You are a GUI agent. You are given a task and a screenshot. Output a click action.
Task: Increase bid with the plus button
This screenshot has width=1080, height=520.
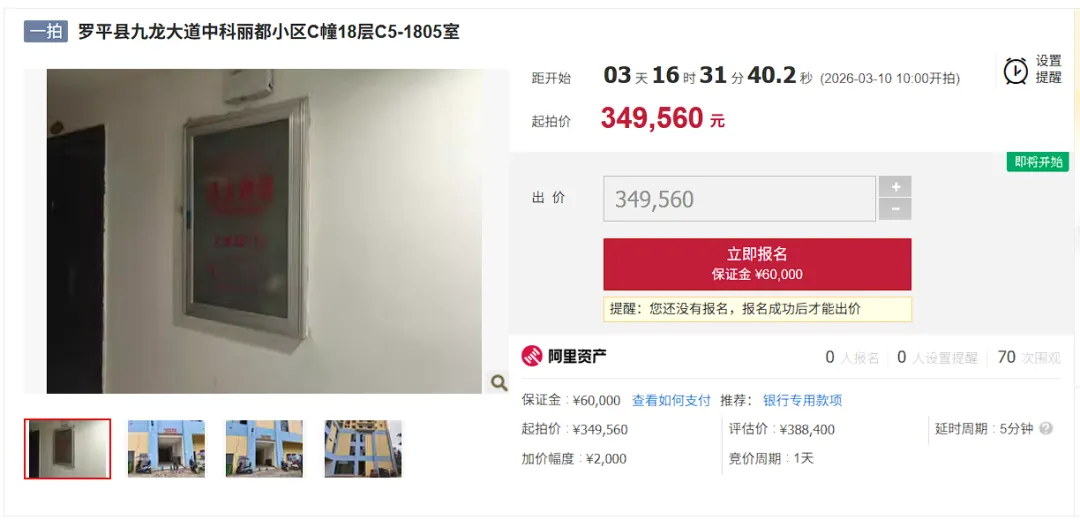pos(895,187)
